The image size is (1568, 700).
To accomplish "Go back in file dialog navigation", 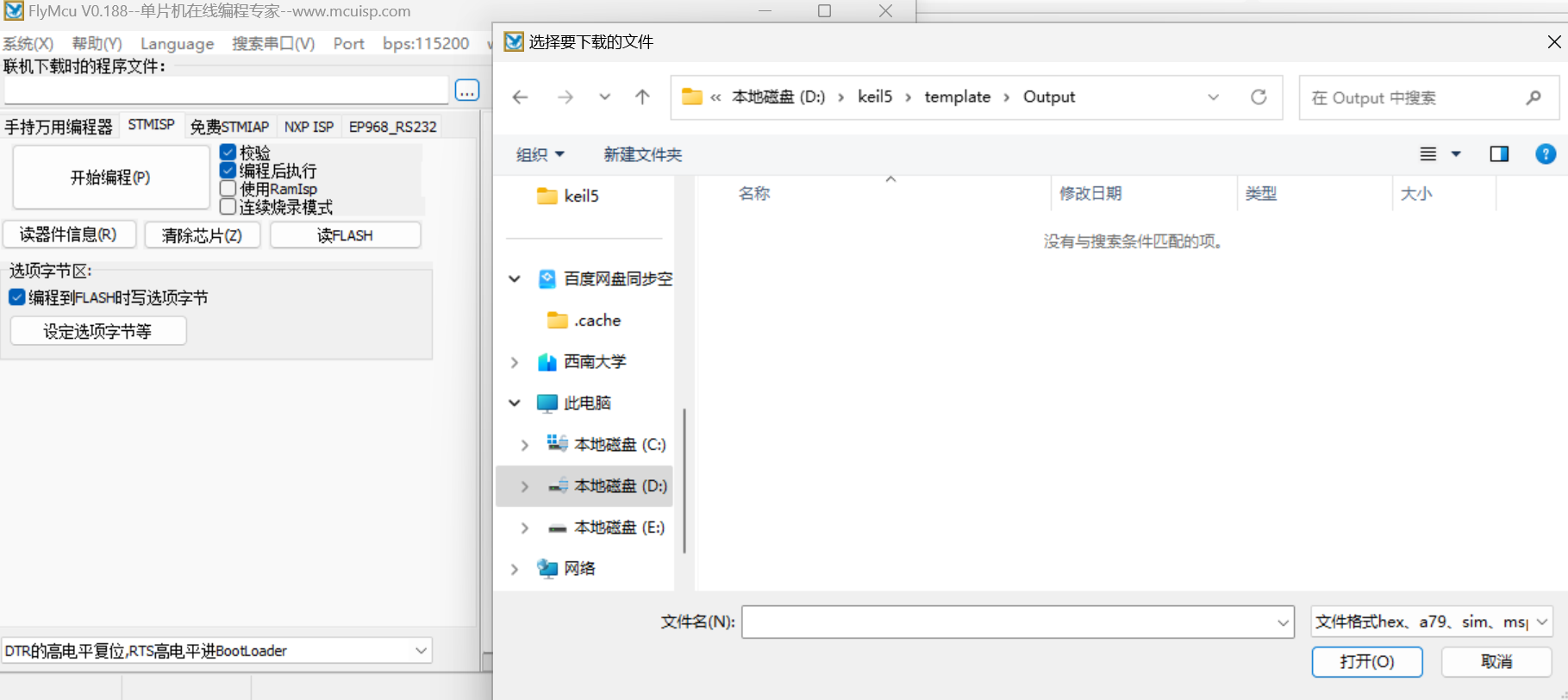I will click(520, 97).
